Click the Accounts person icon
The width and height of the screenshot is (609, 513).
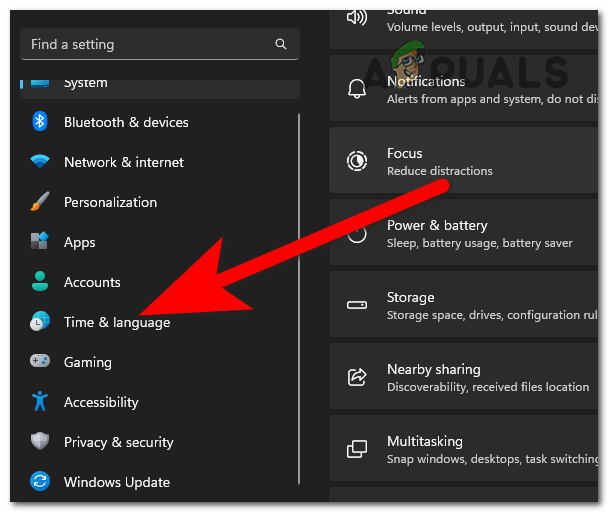(40, 281)
